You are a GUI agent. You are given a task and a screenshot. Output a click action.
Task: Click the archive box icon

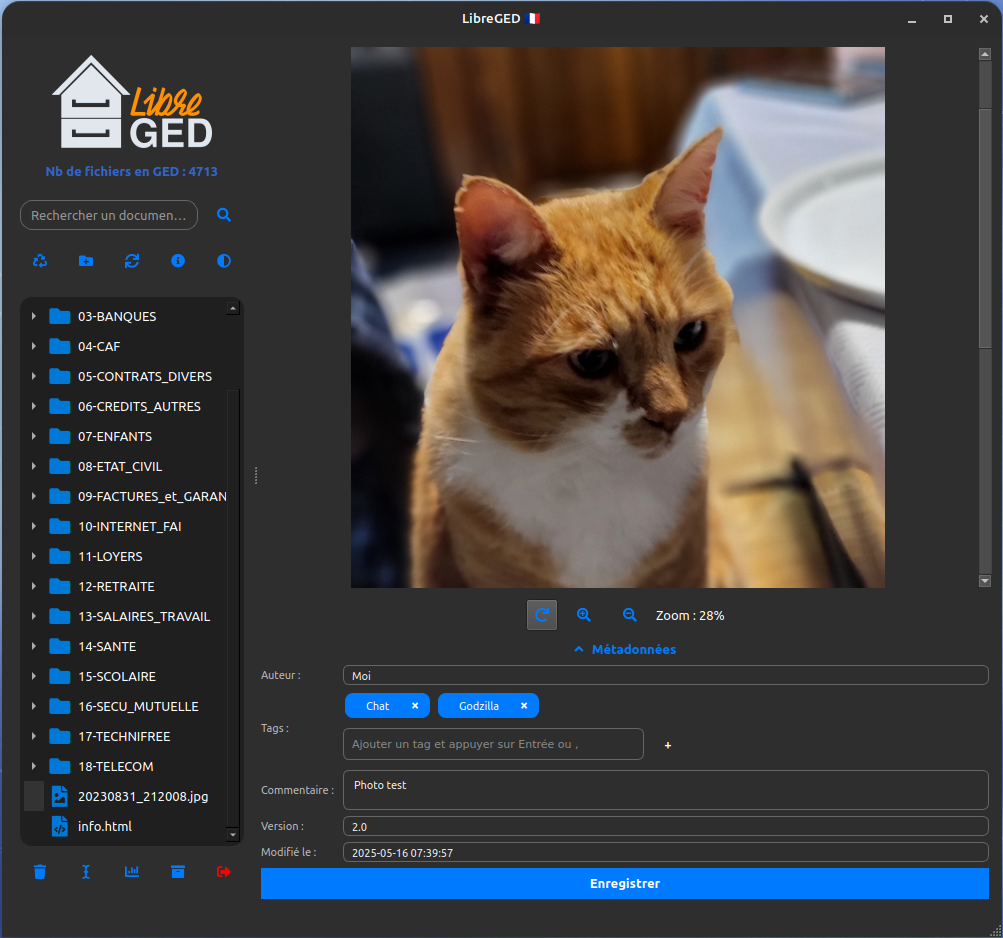pos(178,872)
